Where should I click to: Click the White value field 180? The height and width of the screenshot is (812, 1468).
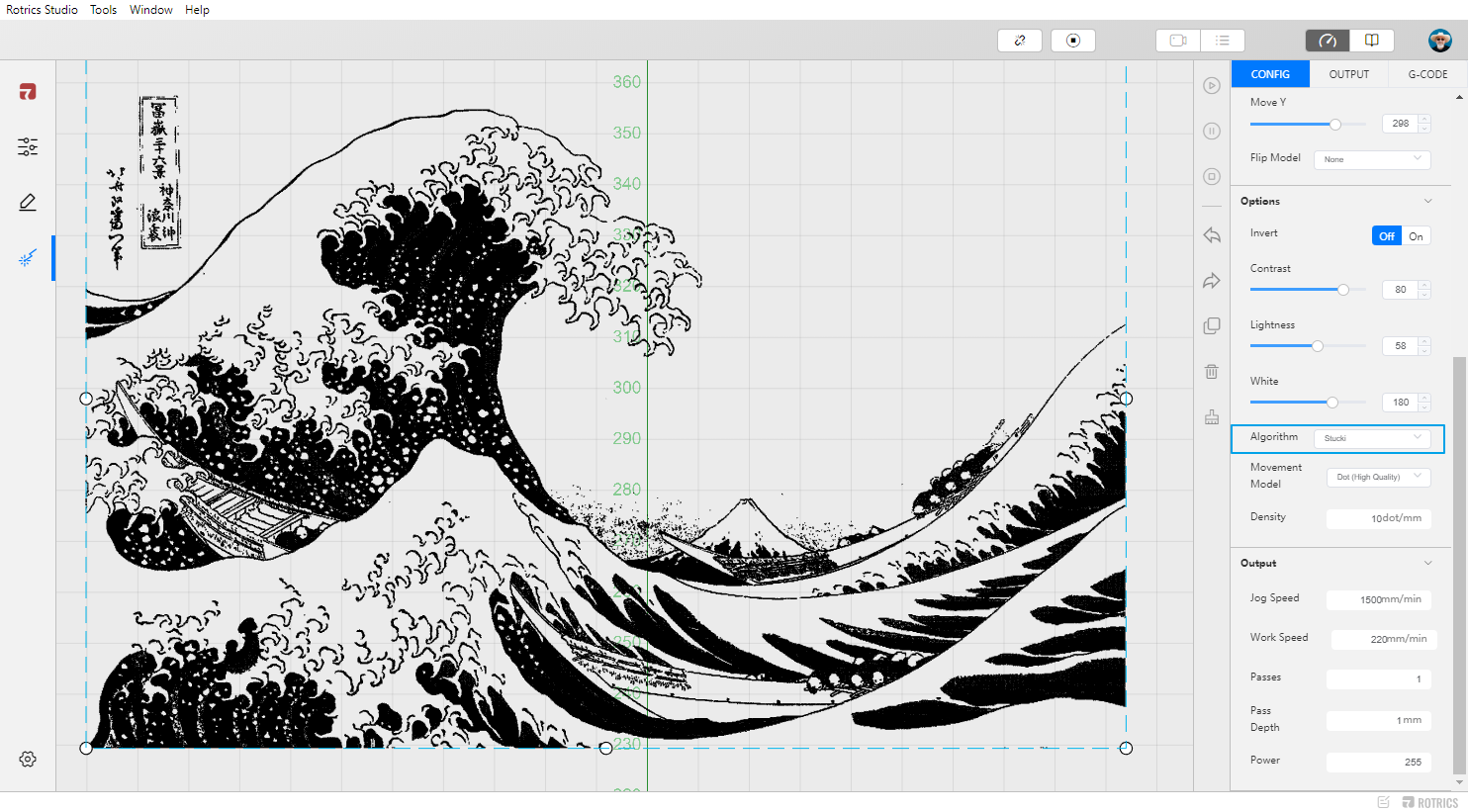[1400, 403]
